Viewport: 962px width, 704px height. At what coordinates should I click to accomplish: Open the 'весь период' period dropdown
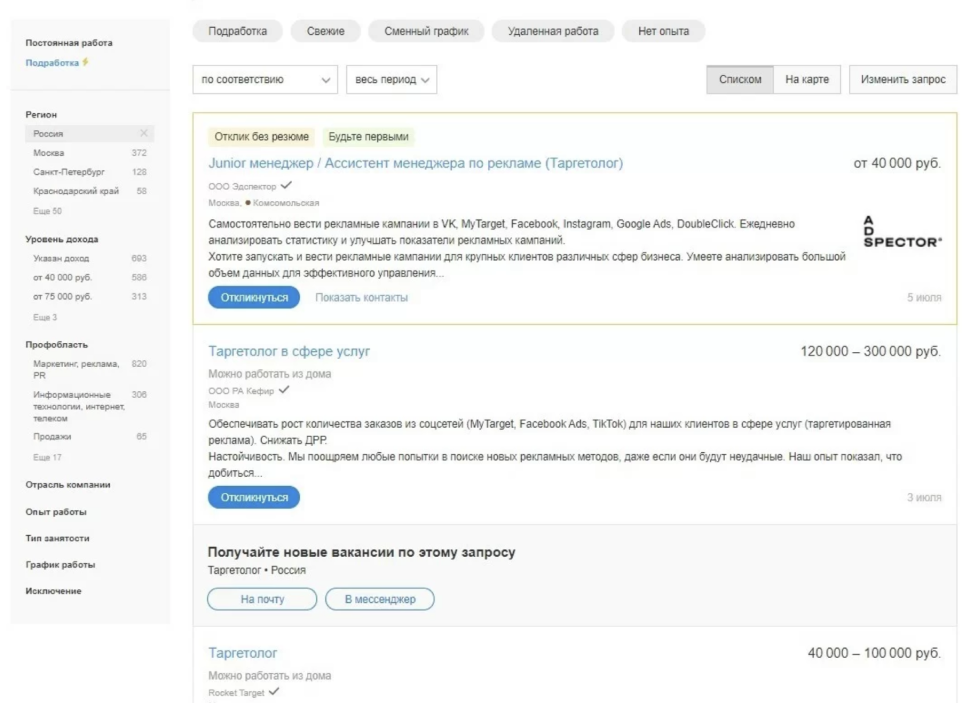(390, 80)
